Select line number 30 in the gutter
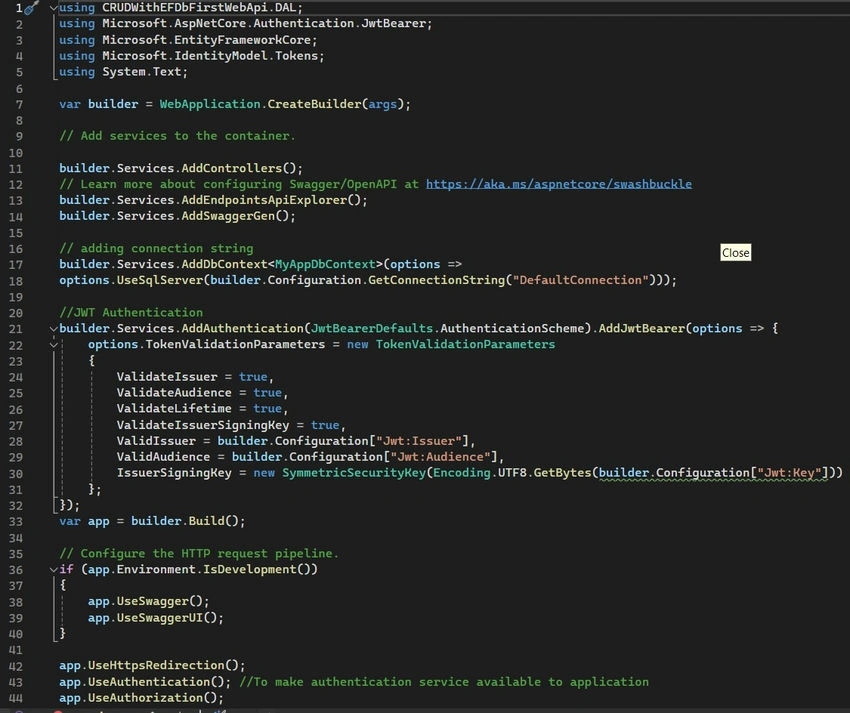The image size is (850, 713). [16, 473]
